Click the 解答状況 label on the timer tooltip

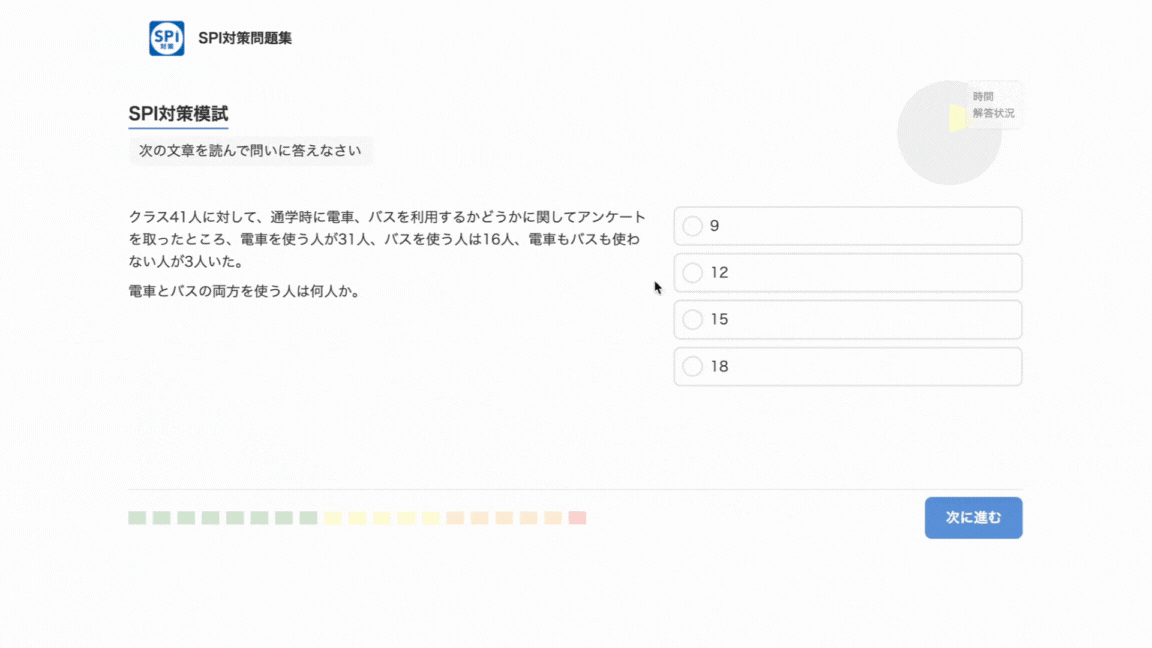993,112
